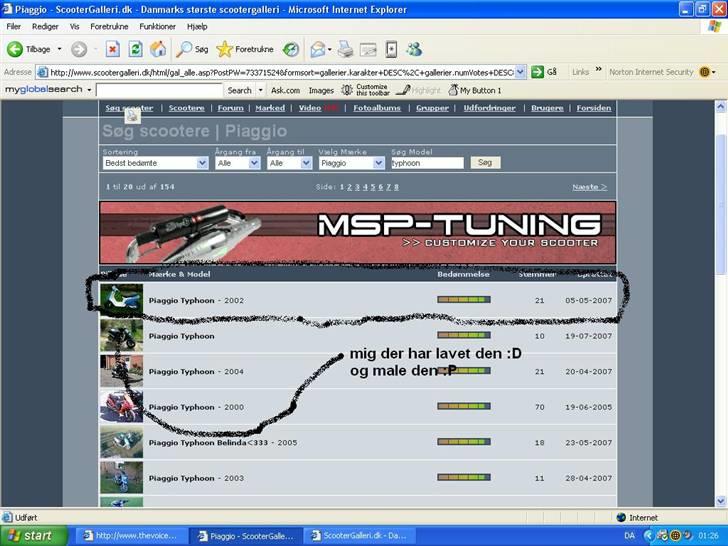The height and width of the screenshot is (546, 728).
Task: Click the Windows Start button
Action: (33, 536)
